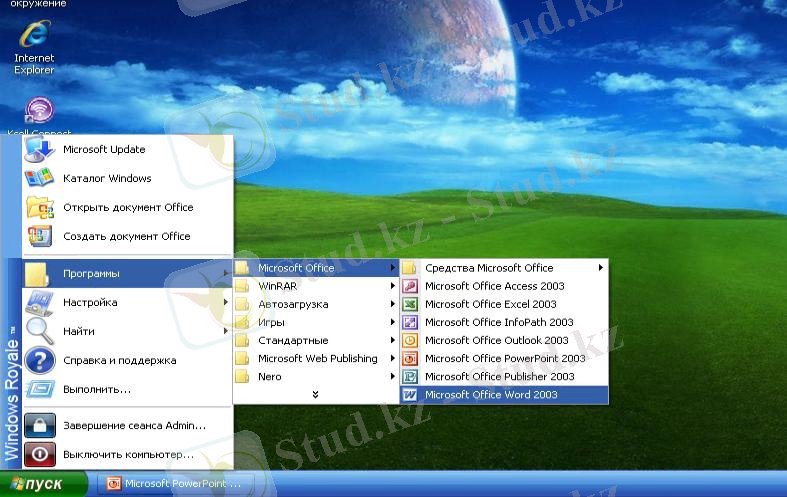Open the Стандартные folder
Image resolution: width=787 pixels, height=497 pixels.
click(x=316, y=340)
